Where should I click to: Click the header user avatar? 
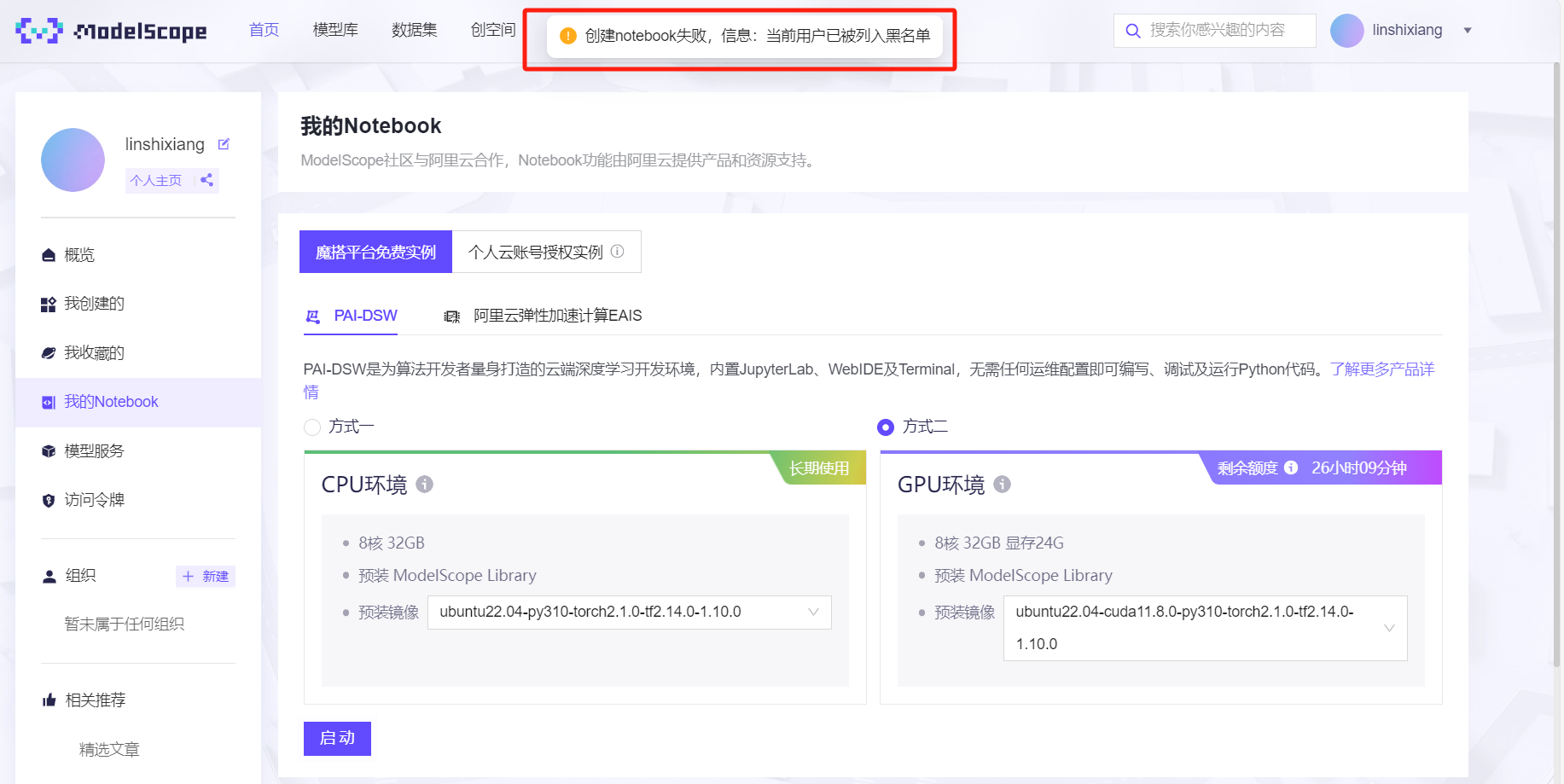tap(1346, 31)
